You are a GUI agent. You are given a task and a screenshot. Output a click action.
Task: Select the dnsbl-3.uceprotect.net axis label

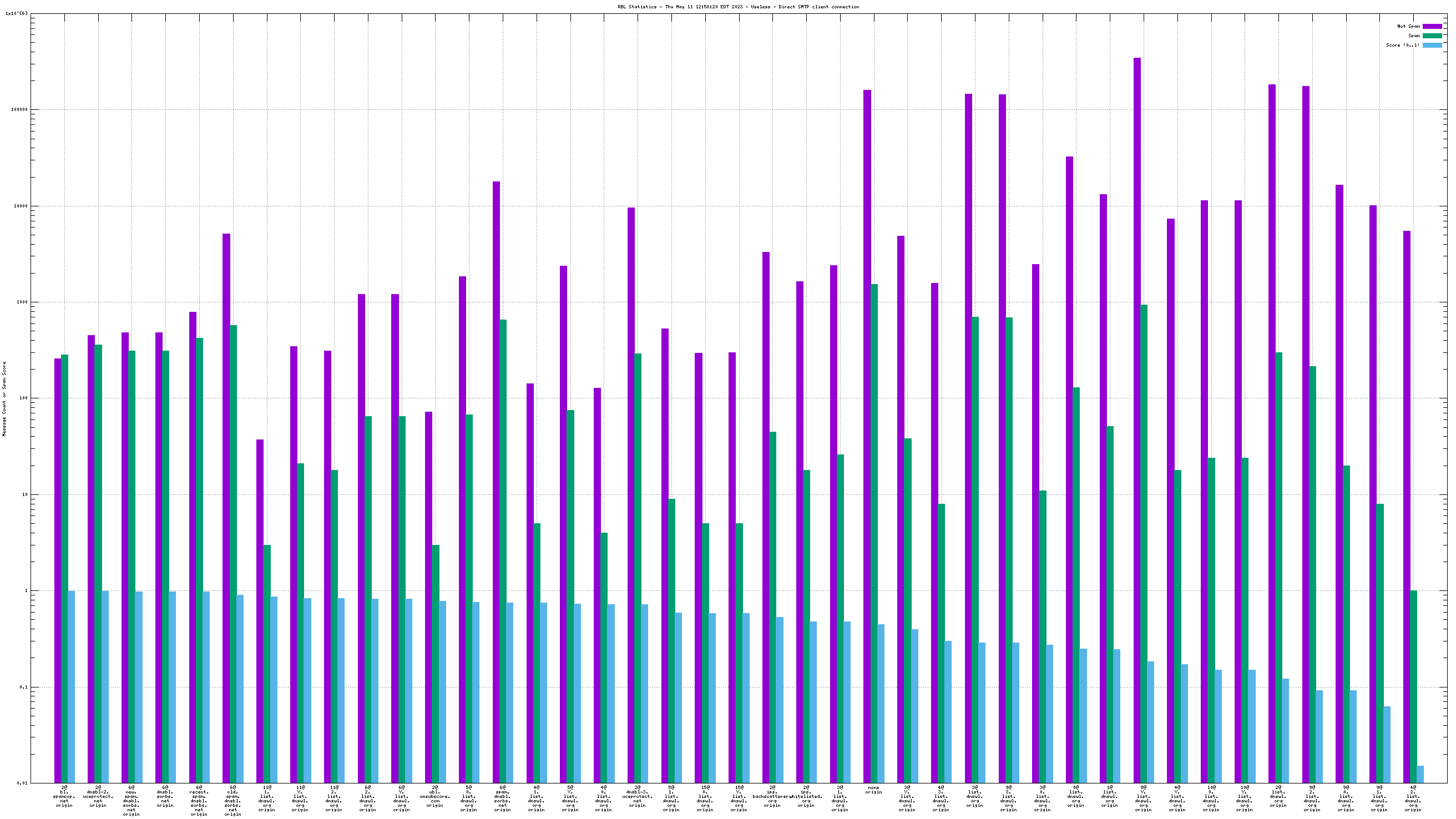637,796
